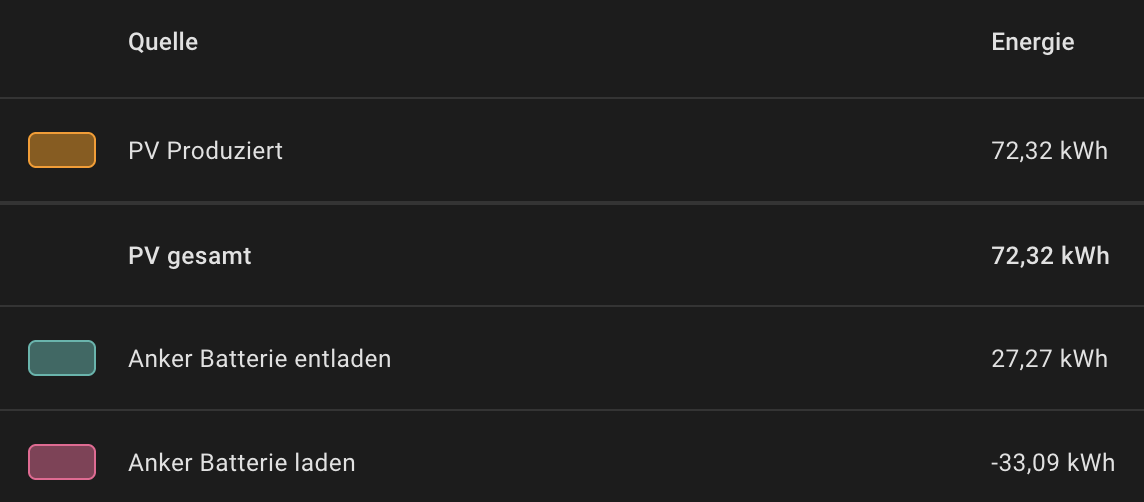The height and width of the screenshot is (502, 1144).
Task: Open the PV Produziert table row
Action: point(572,150)
